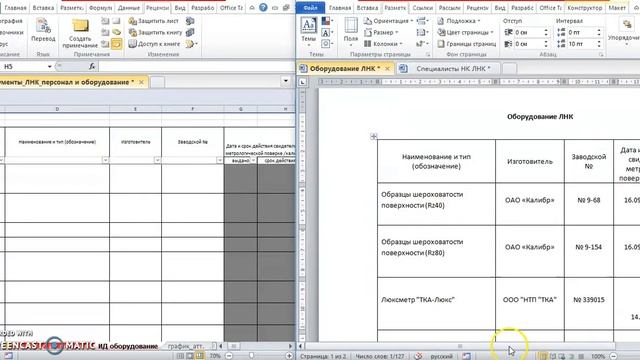Toggle highlighted Show All Comments icon in Excel

tap(116, 44)
